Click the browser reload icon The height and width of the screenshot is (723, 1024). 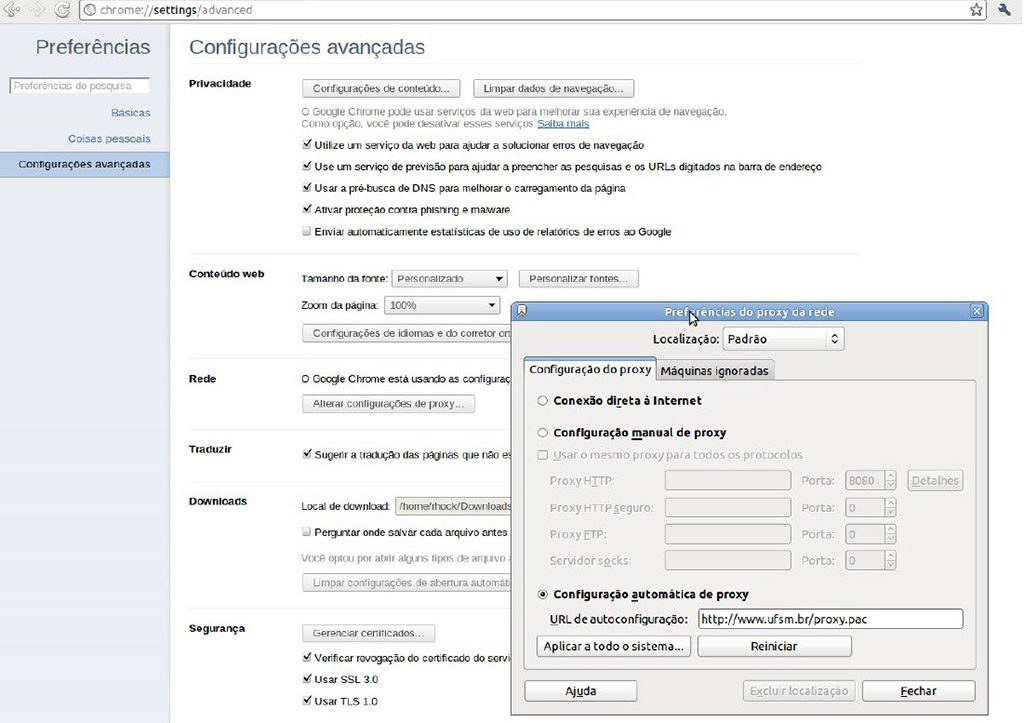pos(62,10)
